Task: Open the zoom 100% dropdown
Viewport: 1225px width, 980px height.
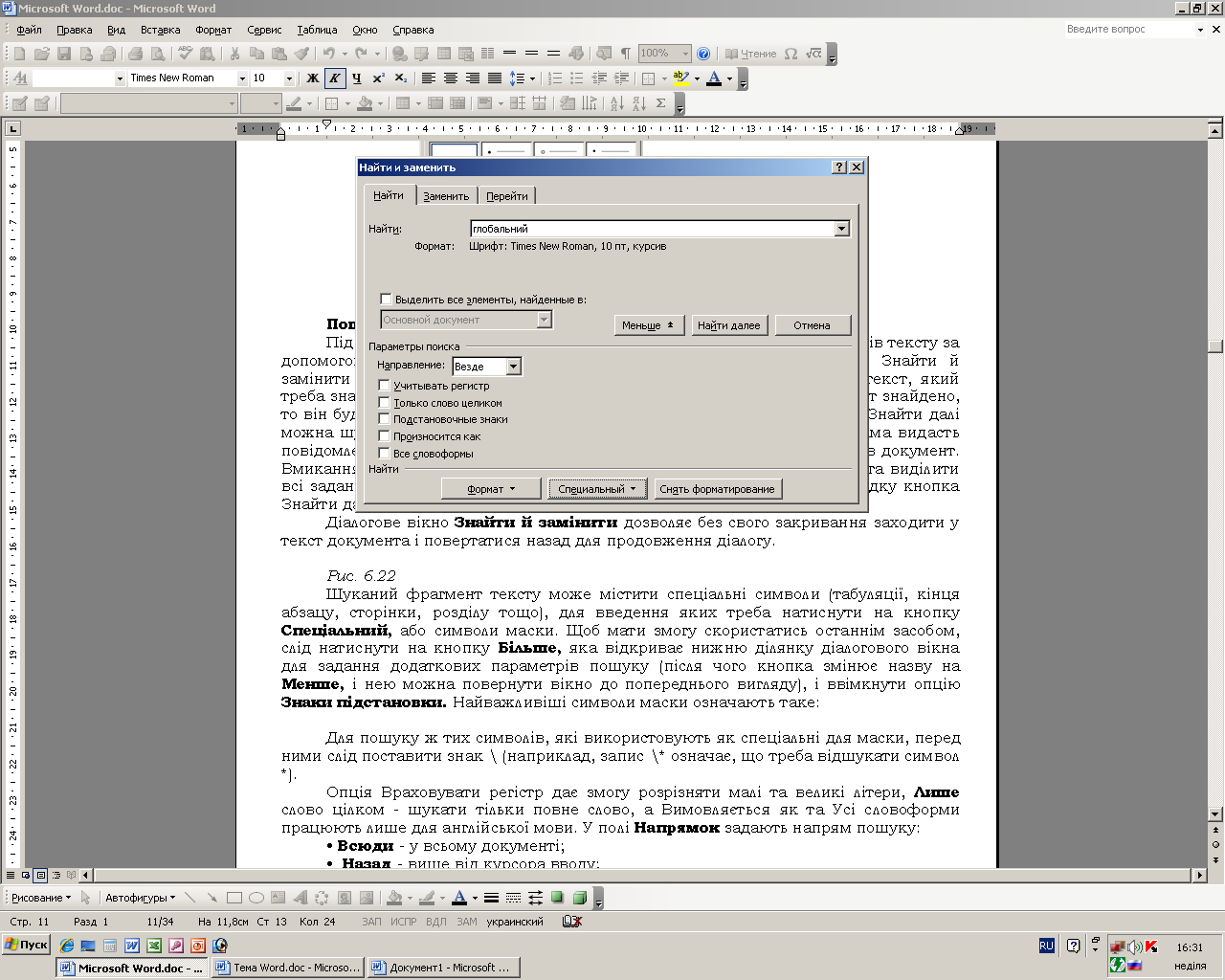Action: (685, 54)
